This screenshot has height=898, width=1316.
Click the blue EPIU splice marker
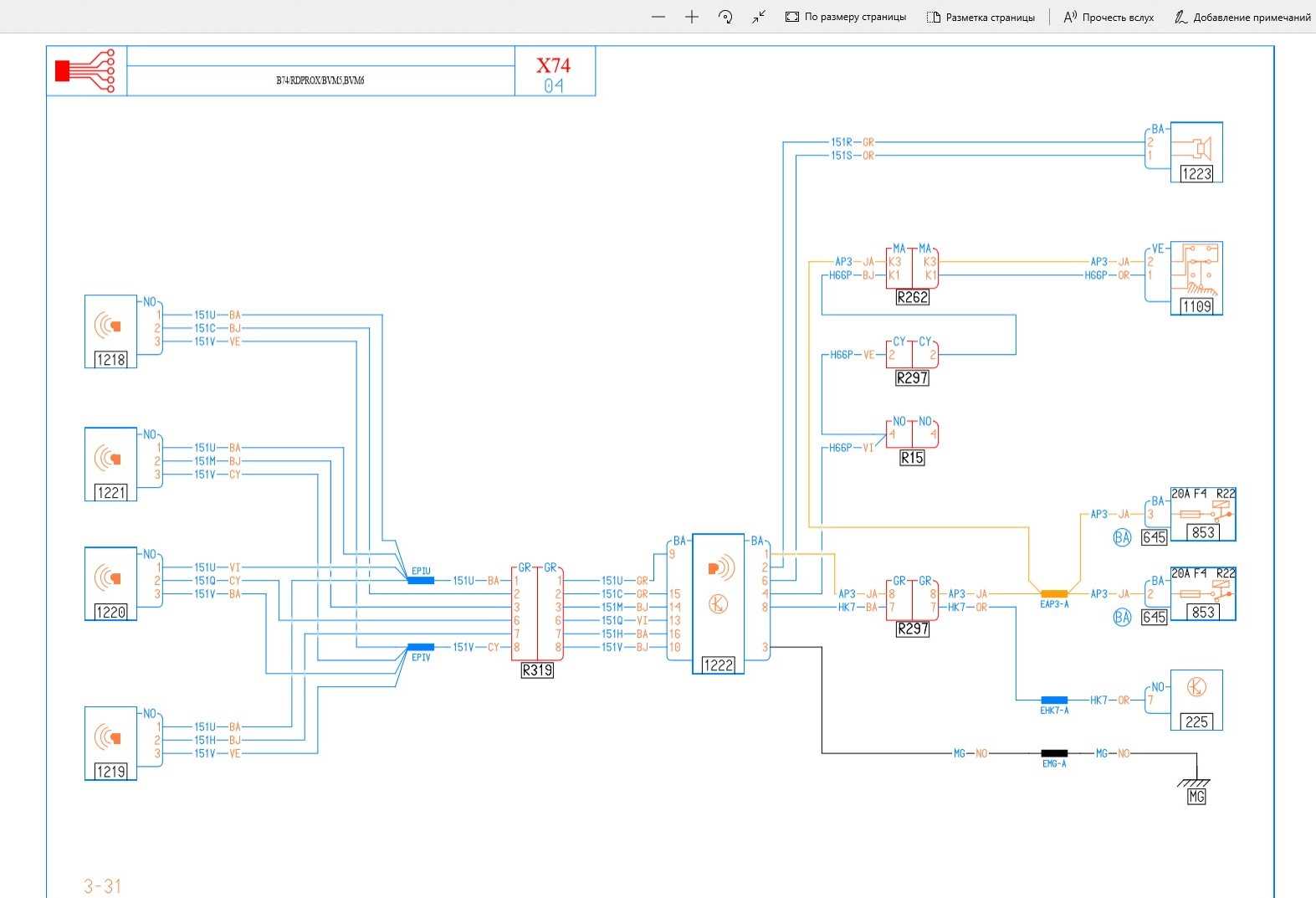coord(421,580)
